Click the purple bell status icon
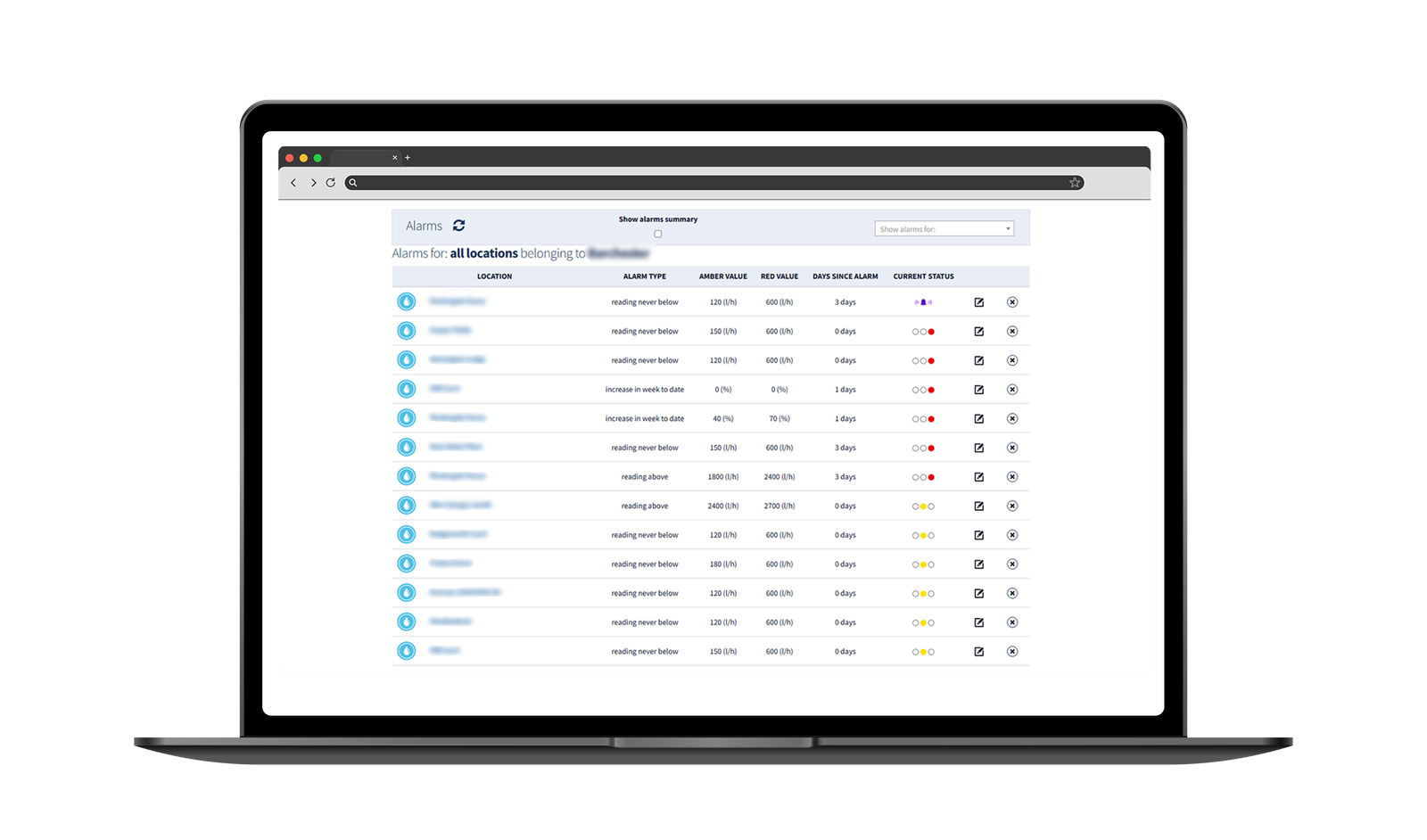Screen dimensions: 1427x840 [x=923, y=302]
